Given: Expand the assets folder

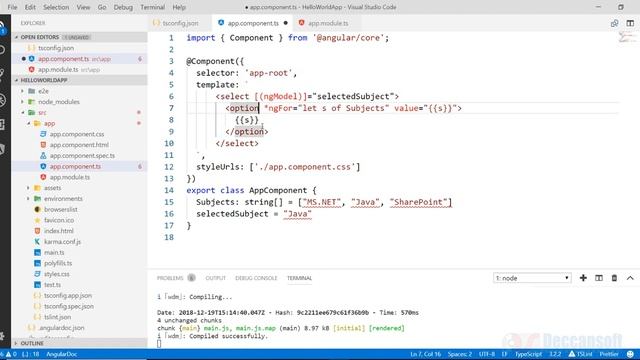Looking at the screenshot, I should click(x=52, y=188).
